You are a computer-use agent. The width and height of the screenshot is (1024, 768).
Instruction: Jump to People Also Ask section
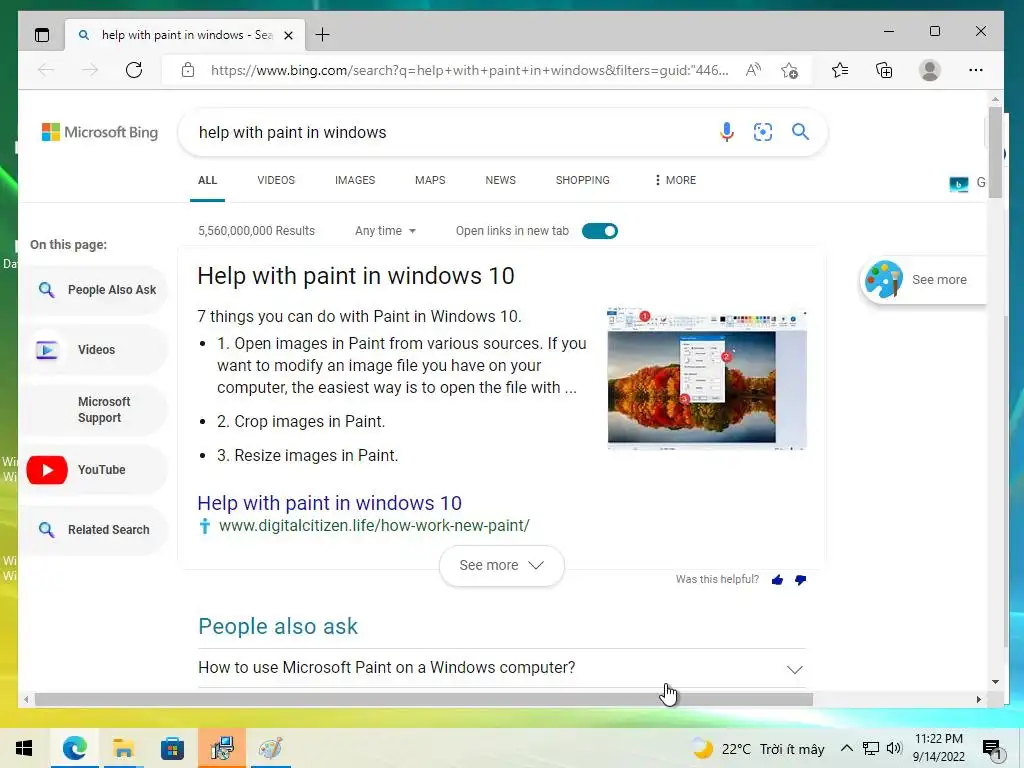coord(97,290)
